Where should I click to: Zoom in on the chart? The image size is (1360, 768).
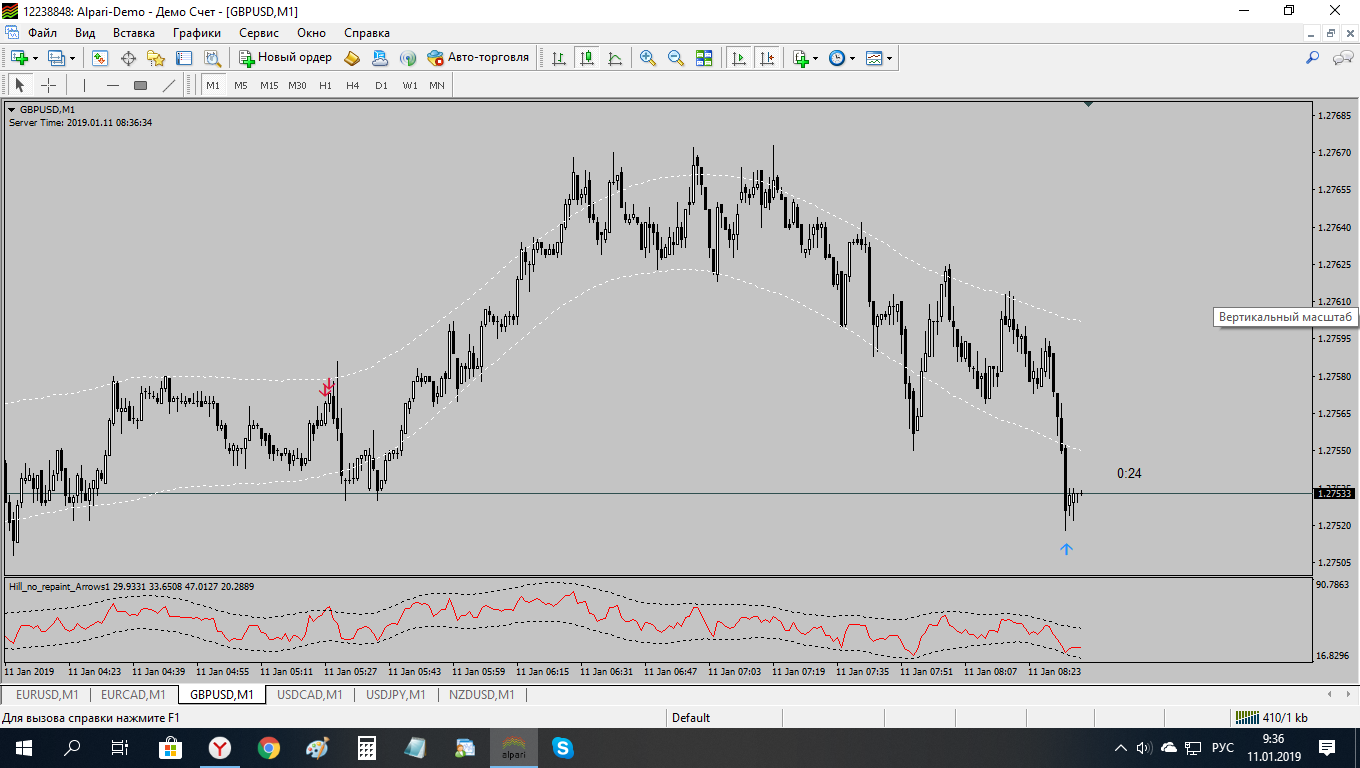[x=648, y=58]
